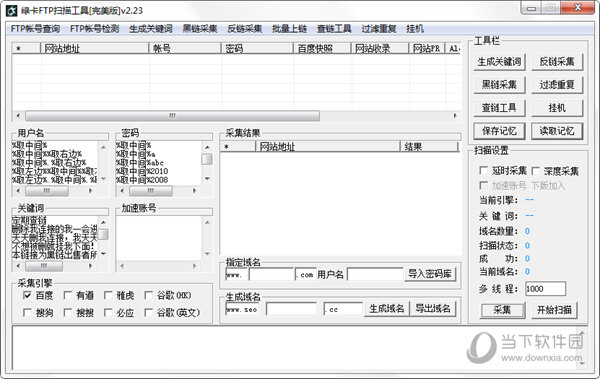Click the 生成域名 middle input field

click(292, 309)
